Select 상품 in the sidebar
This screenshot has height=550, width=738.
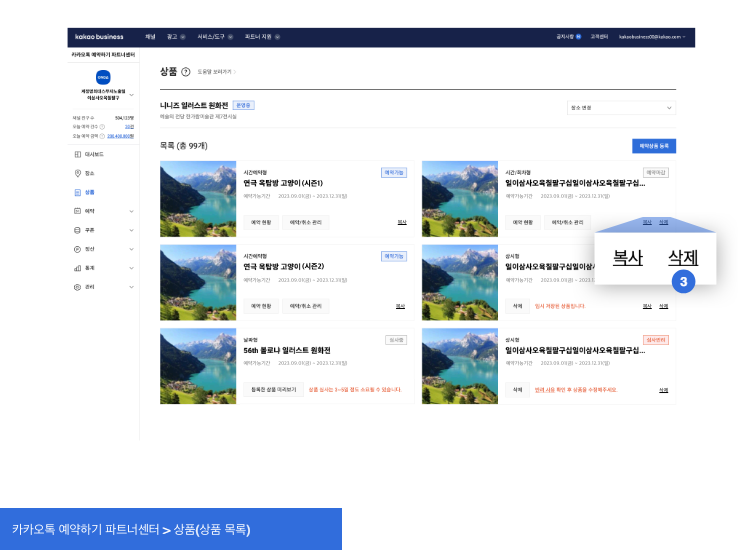pos(89,192)
